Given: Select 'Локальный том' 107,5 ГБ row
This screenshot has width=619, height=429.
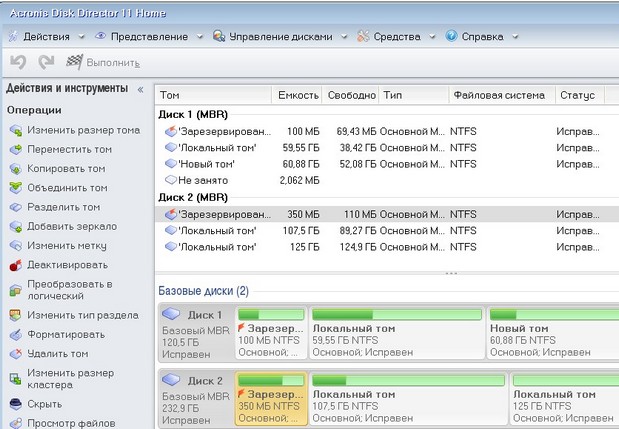Looking at the screenshot, I should pyautogui.click(x=387, y=230).
